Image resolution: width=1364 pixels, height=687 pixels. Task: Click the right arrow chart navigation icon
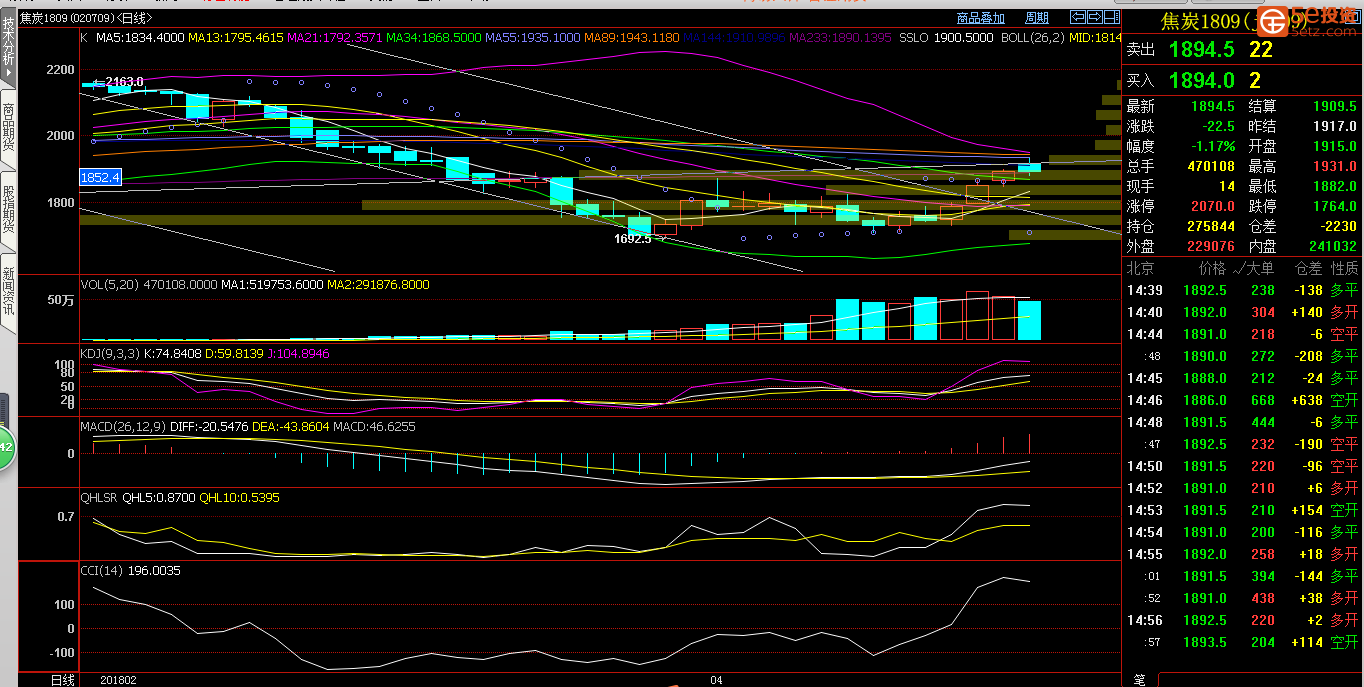1095,17
